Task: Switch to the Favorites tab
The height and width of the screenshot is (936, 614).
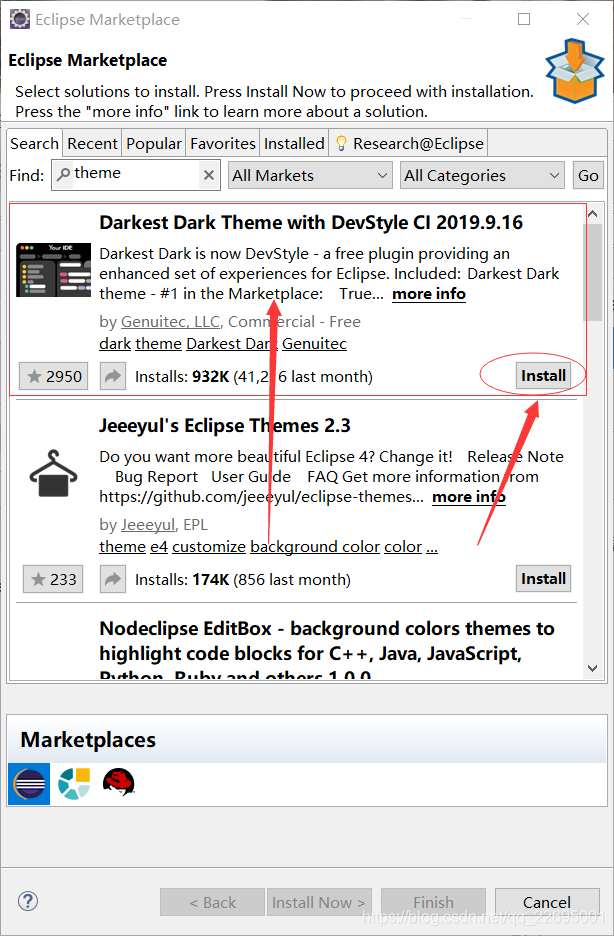Action: tap(223, 144)
